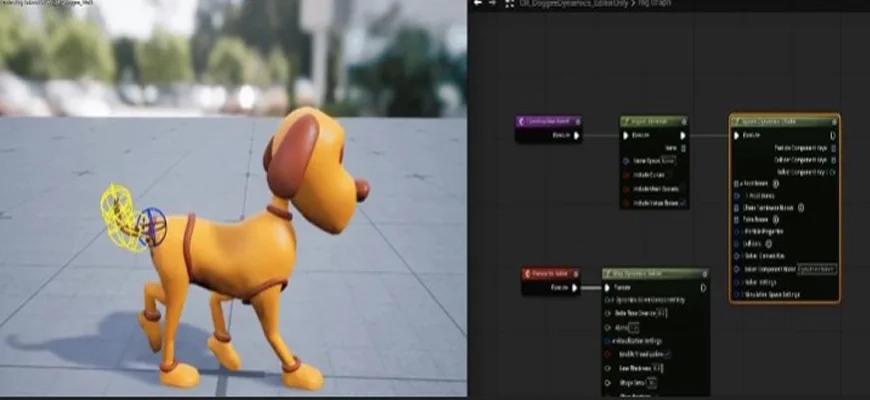Click Execute input pin of the Name Space node
This screenshot has height=400, width=870.
click(626, 135)
